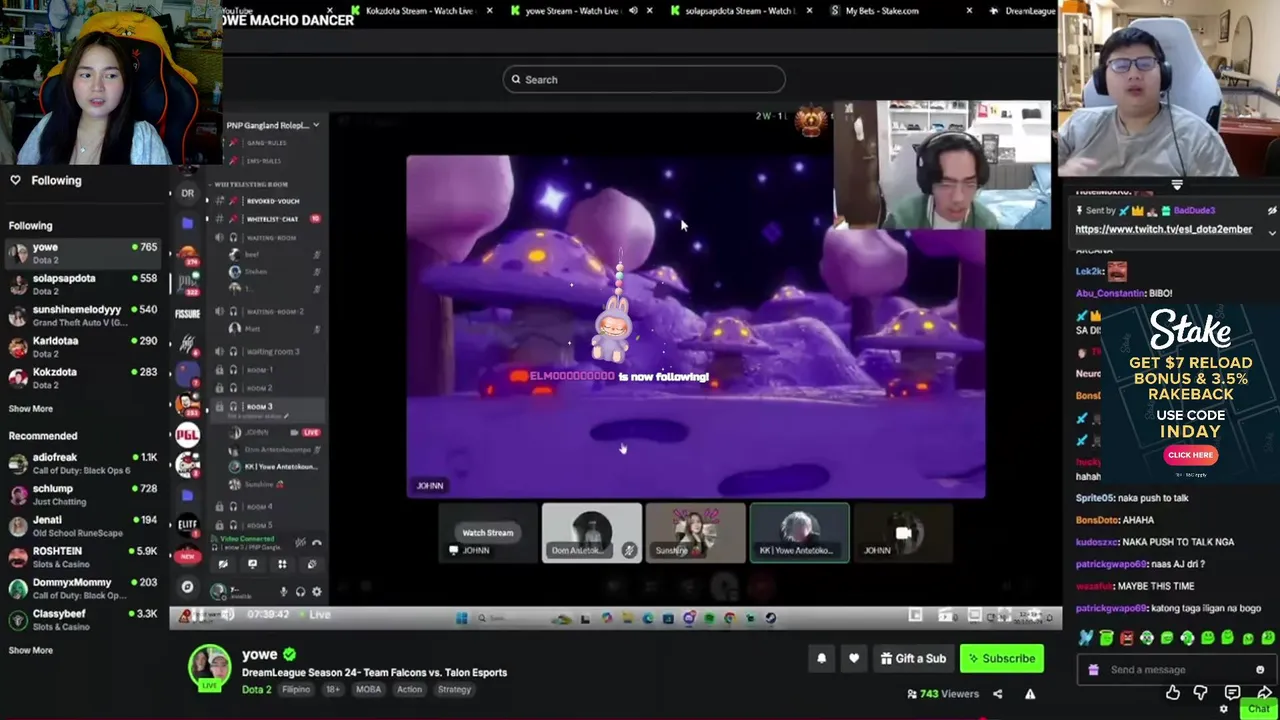The width and height of the screenshot is (1280, 720).
Task: Open esl_dota2ember Twitch link in pinned message
Action: pos(1163,229)
